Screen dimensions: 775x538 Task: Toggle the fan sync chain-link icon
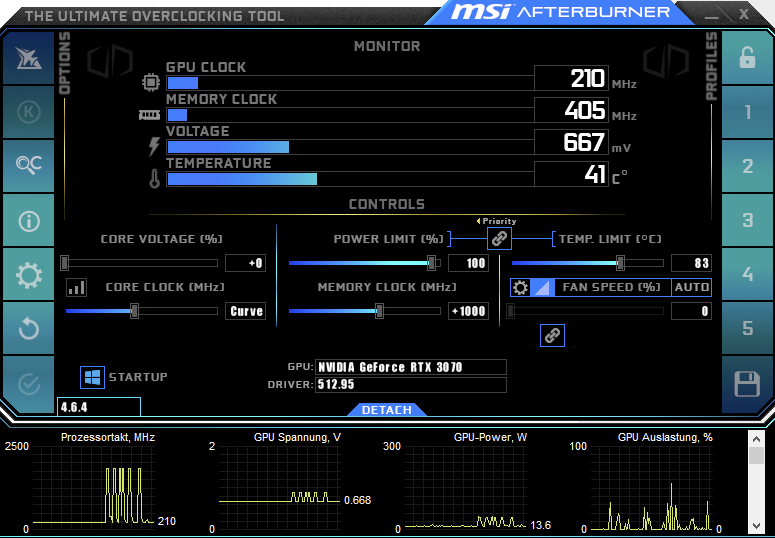553,336
